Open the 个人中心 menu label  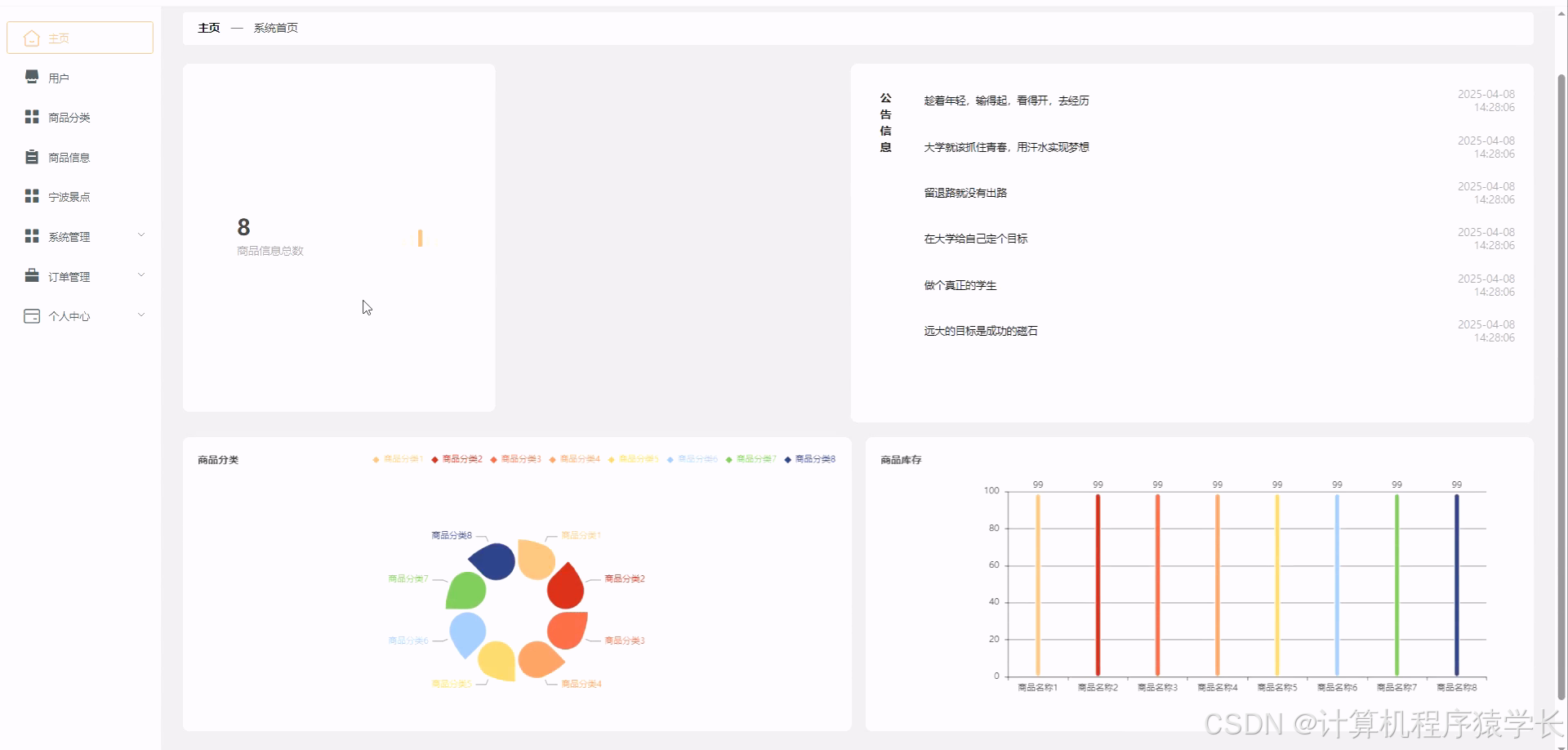click(69, 316)
